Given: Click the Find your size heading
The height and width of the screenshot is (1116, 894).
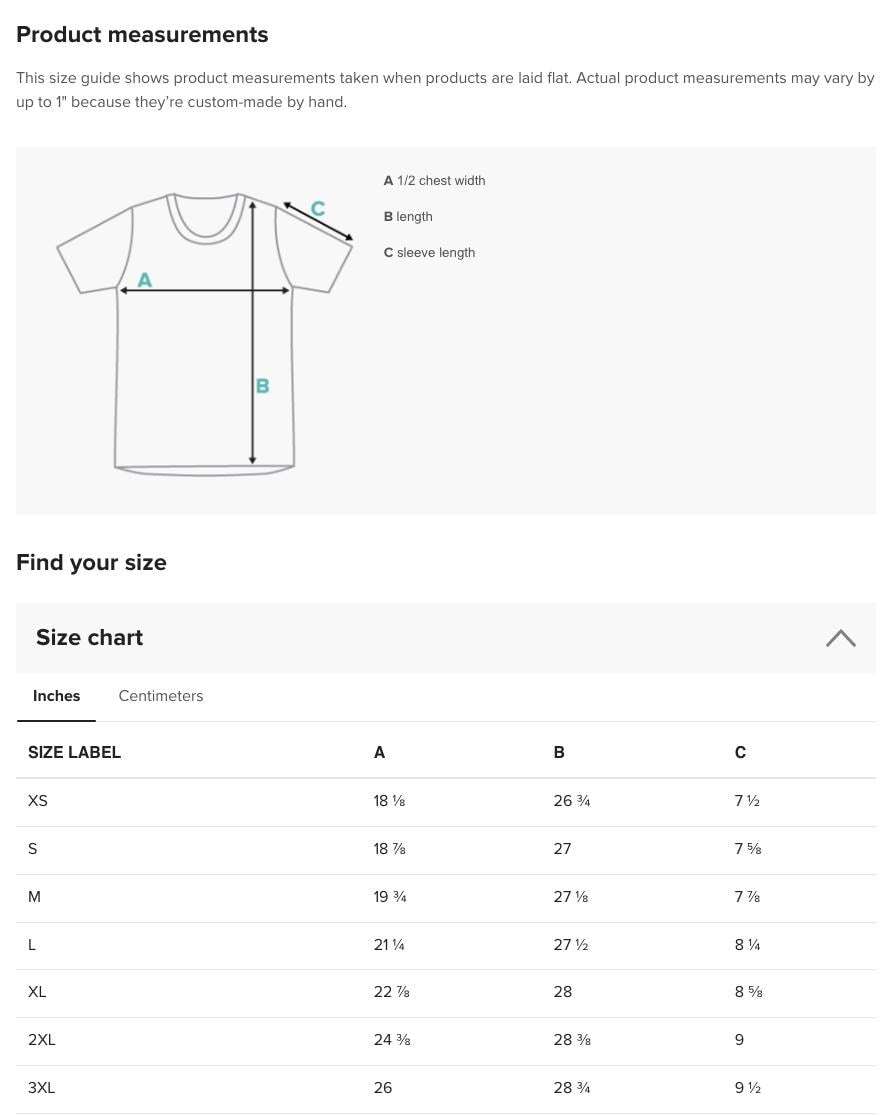Looking at the screenshot, I should 91,562.
